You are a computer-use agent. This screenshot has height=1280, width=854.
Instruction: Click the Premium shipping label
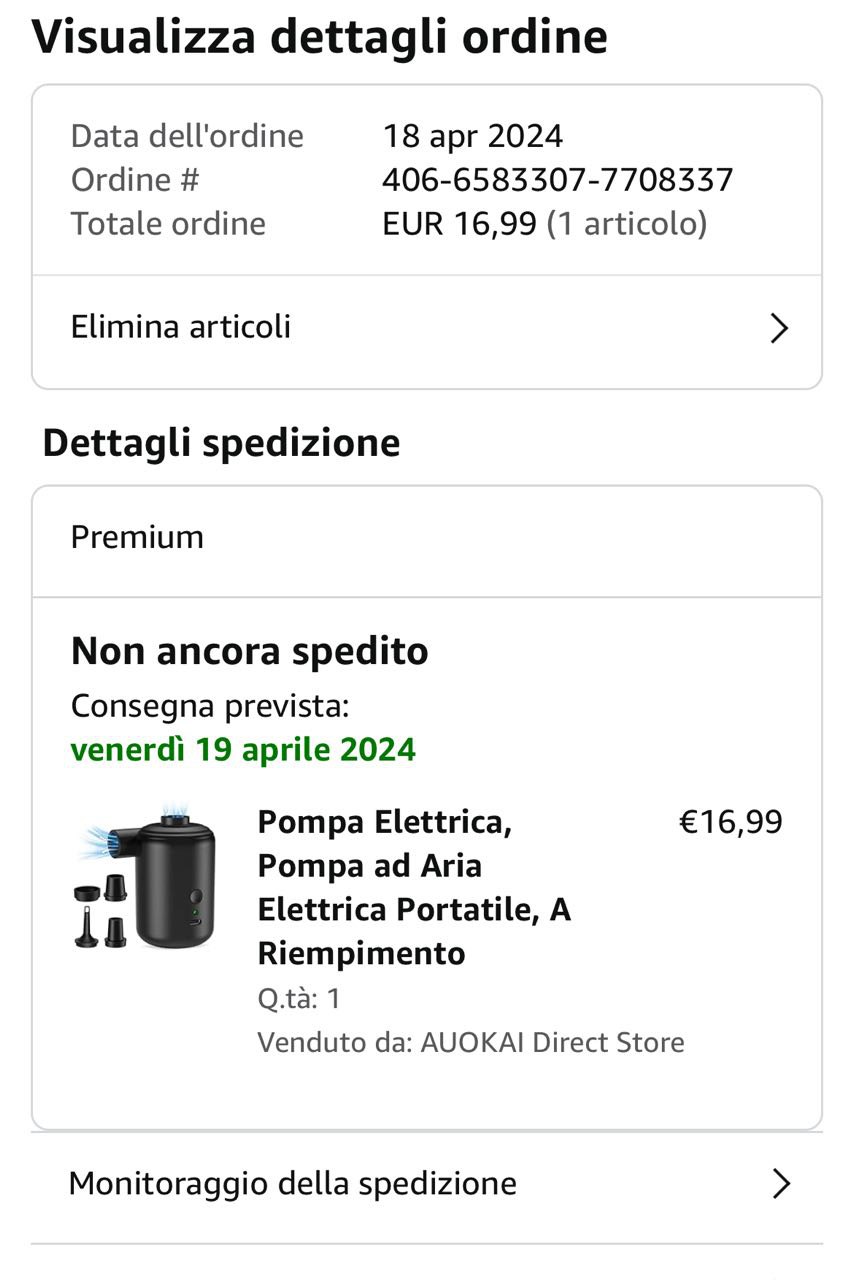137,537
